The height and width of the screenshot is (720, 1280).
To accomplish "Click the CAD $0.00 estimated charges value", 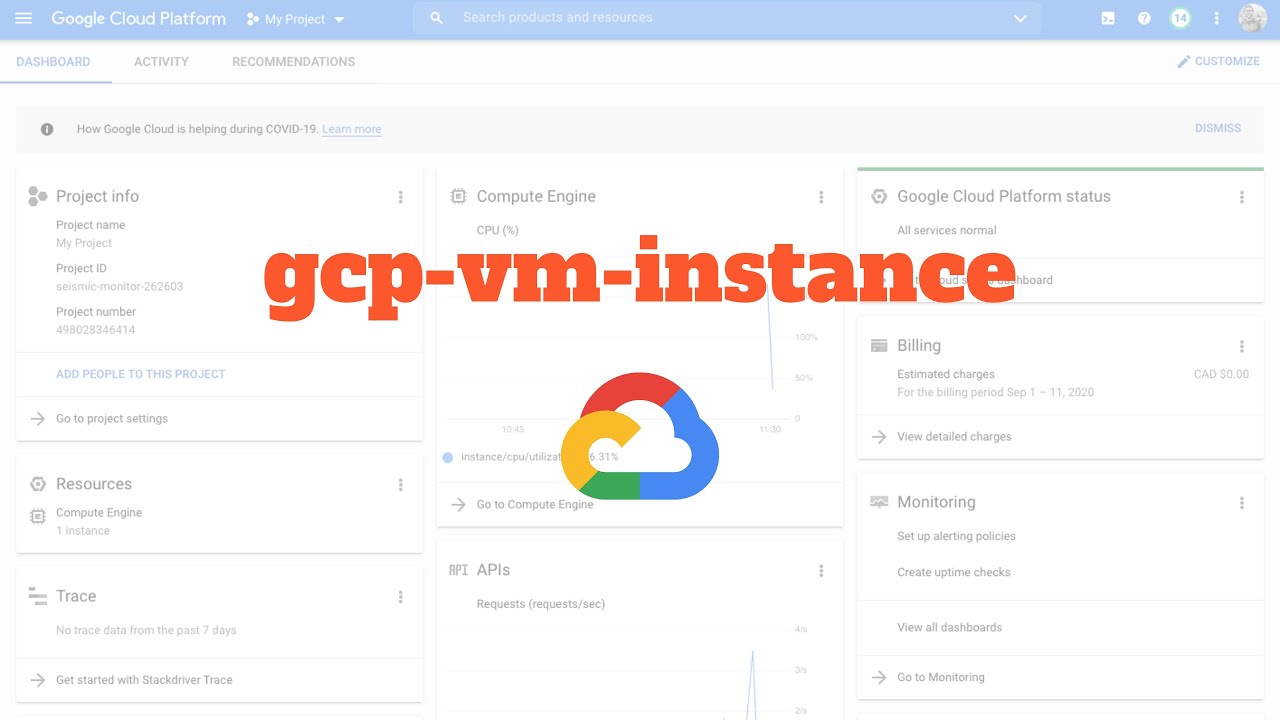I will (1221, 374).
